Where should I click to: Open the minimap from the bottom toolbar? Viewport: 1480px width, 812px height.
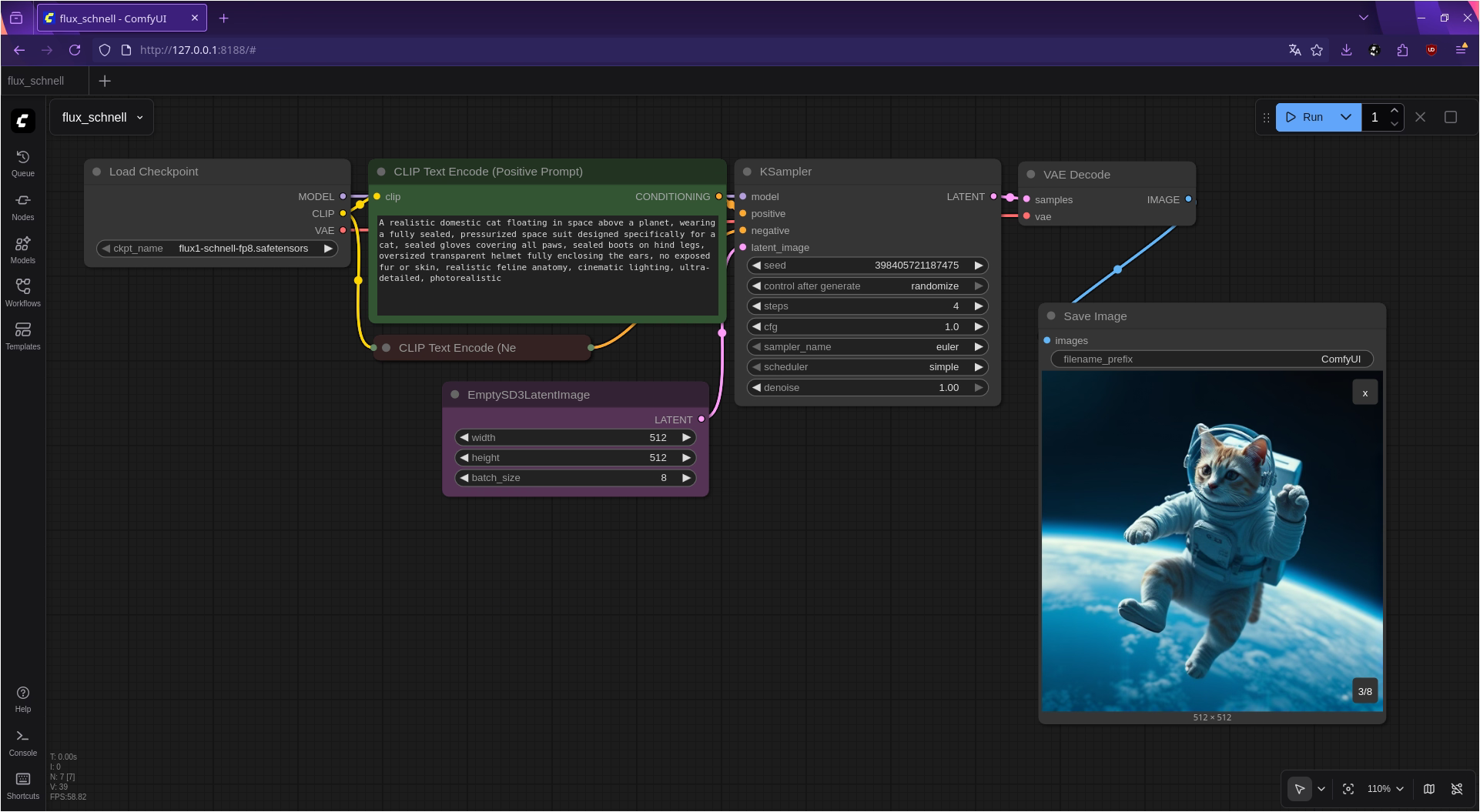(1429, 789)
